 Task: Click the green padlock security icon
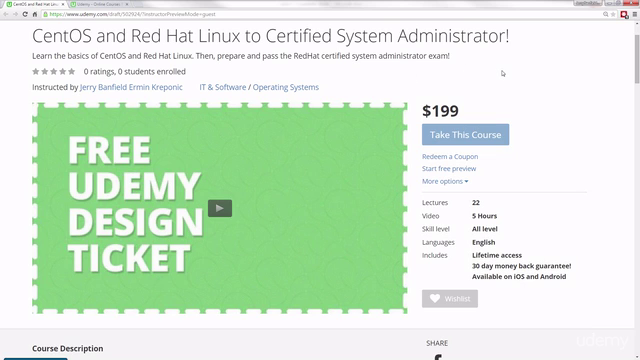click(45, 14)
